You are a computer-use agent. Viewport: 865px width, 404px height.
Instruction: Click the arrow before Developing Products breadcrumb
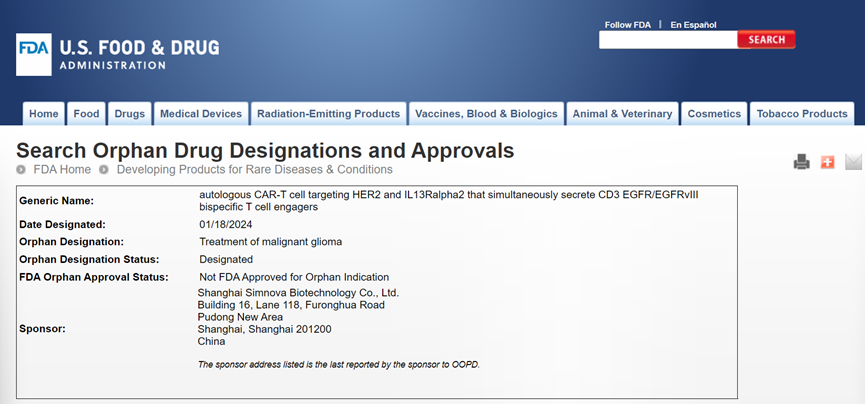click(104, 170)
